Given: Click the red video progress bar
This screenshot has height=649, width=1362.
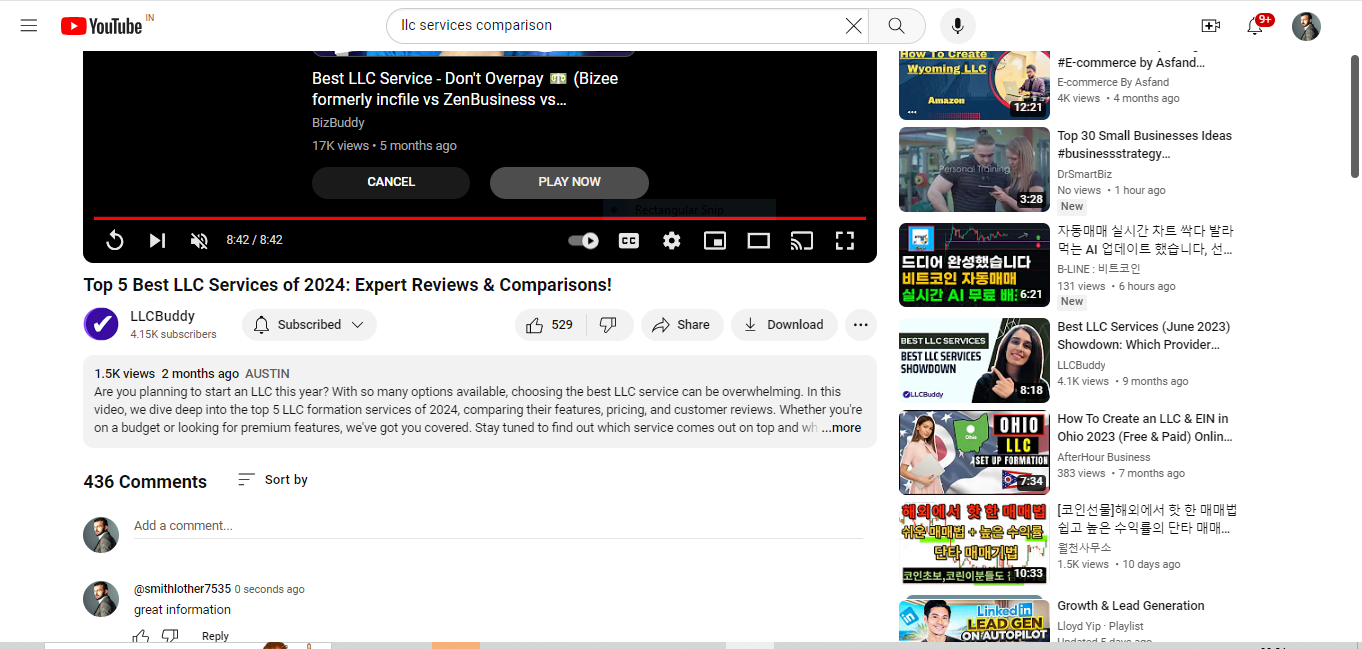Looking at the screenshot, I should [x=480, y=217].
